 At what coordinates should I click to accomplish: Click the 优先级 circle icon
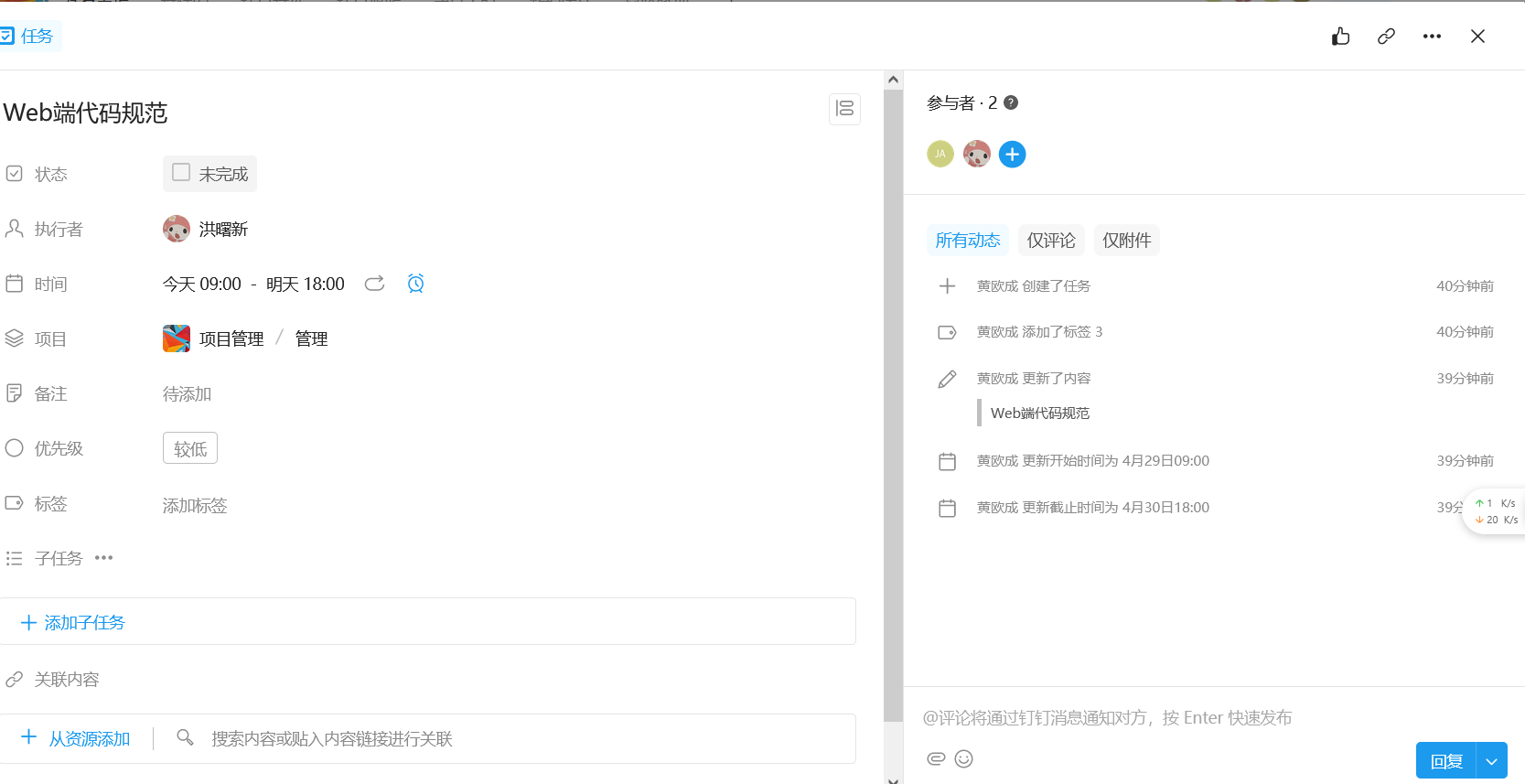point(14,448)
